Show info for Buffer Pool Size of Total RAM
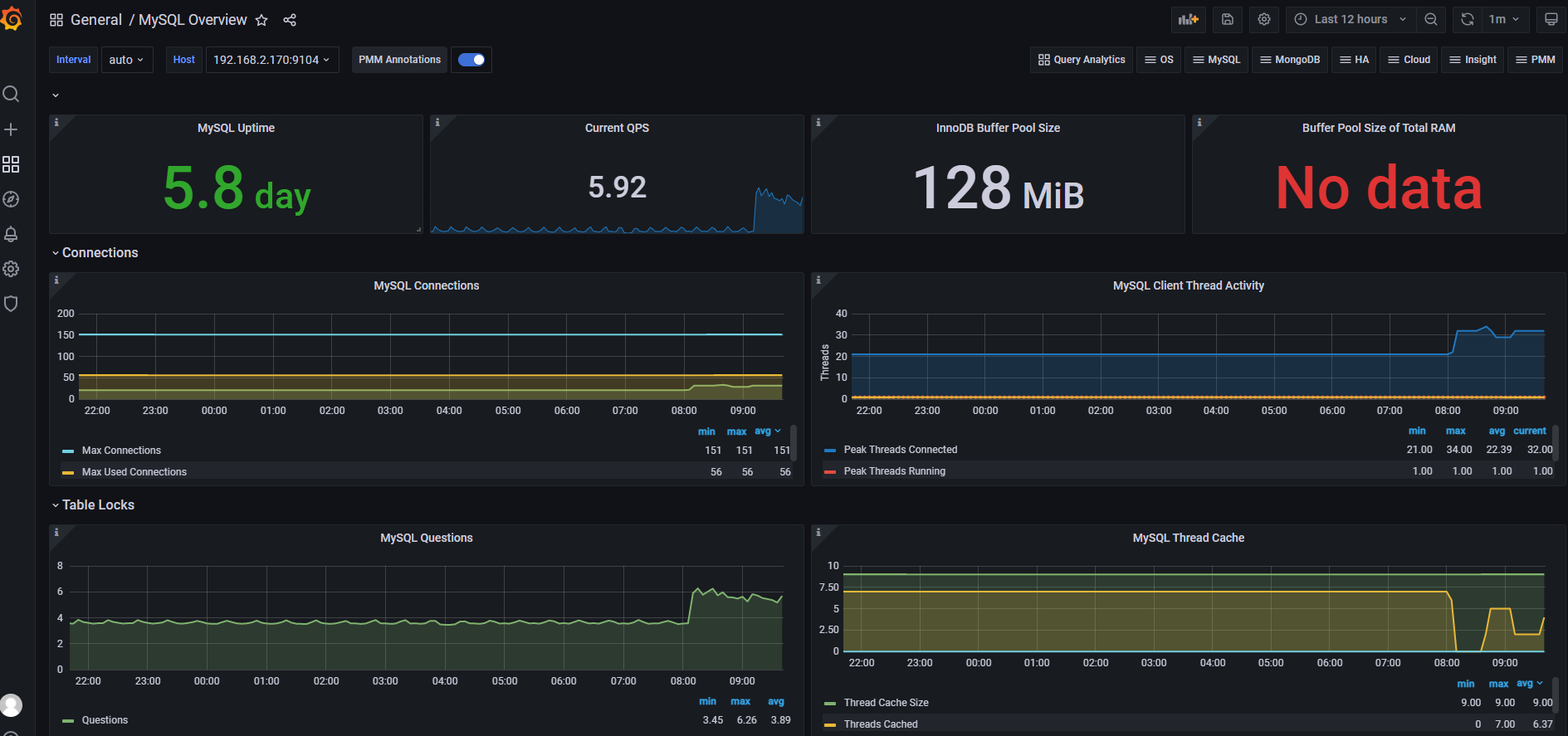 pyautogui.click(x=1199, y=122)
